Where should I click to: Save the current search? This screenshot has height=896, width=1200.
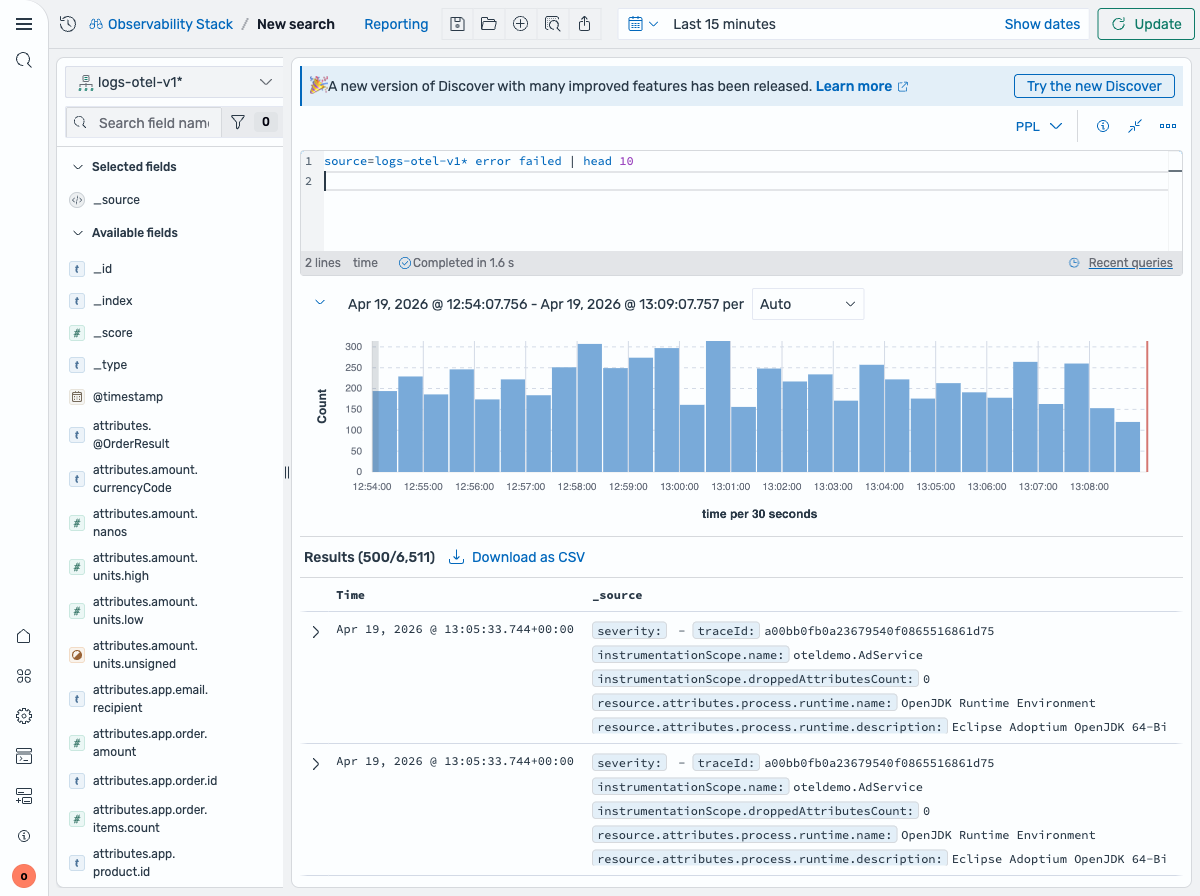click(x=457, y=23)
